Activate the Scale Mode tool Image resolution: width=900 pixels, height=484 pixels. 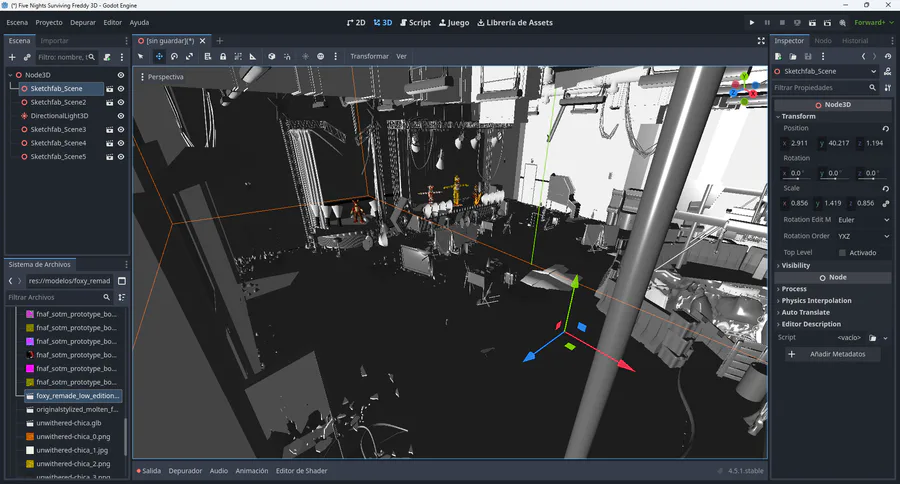tap(189, 56)
